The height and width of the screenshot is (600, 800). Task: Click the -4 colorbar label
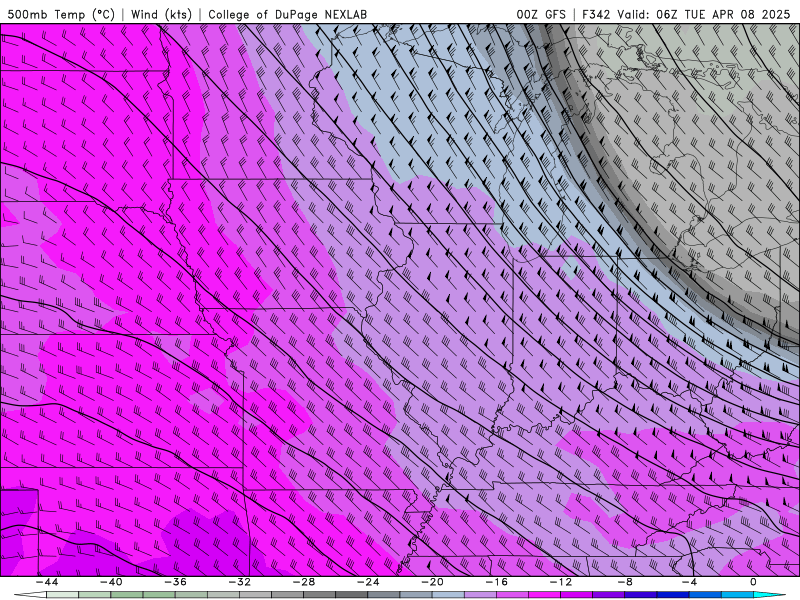tap(689, 582)
